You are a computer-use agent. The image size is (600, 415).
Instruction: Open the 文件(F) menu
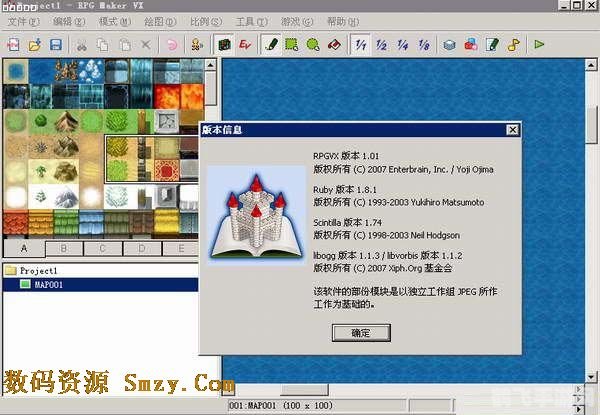(x=24, y=22)
